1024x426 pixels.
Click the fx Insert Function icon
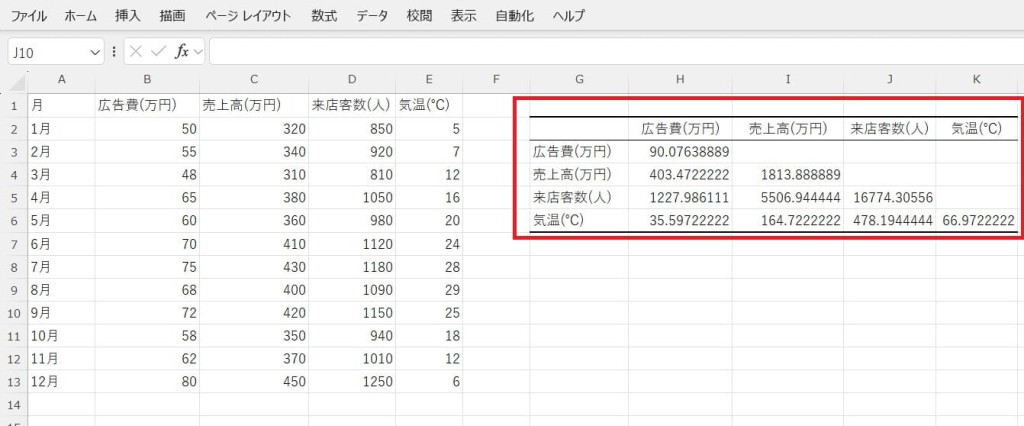181,52
